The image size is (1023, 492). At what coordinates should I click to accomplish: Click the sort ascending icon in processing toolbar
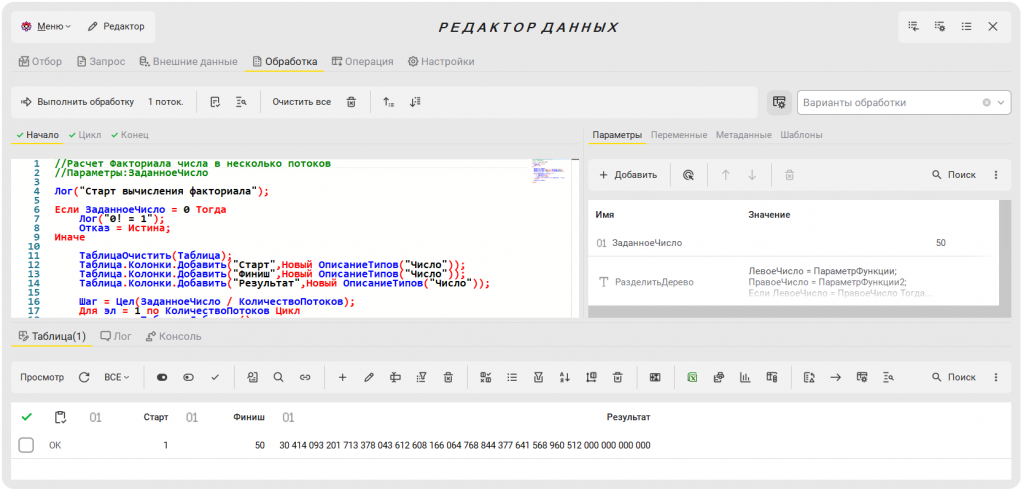pyautogui.click(x=388, y=102)
